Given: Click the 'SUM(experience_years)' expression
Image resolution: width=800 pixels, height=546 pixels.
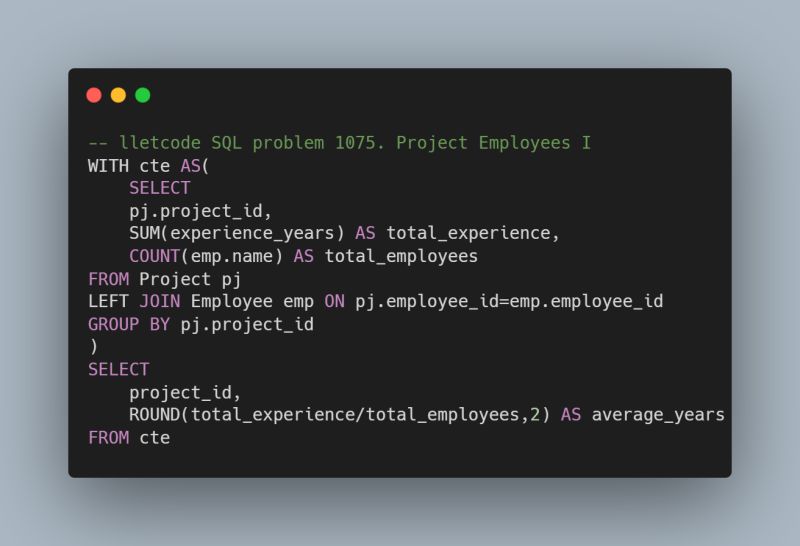Looking at the screenshot, I should pos(237,234).
